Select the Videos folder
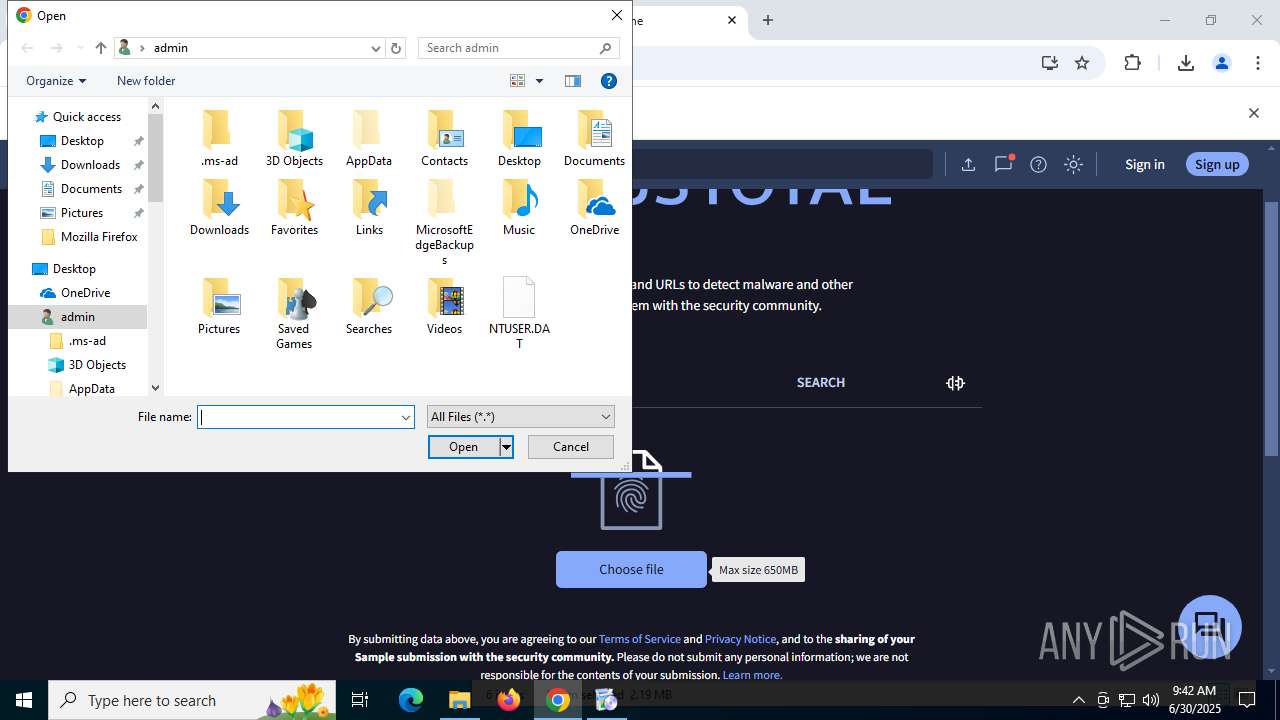 coord(444,307)
